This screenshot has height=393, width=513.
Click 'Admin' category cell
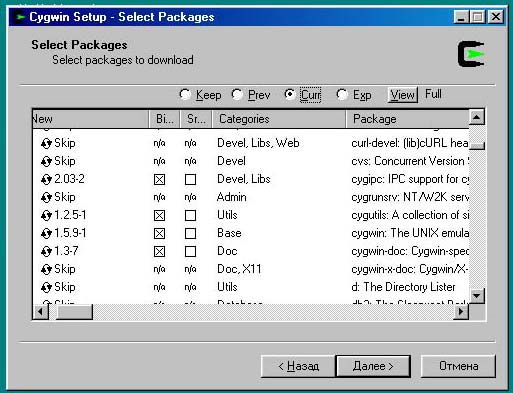click(x=232, y=197)
